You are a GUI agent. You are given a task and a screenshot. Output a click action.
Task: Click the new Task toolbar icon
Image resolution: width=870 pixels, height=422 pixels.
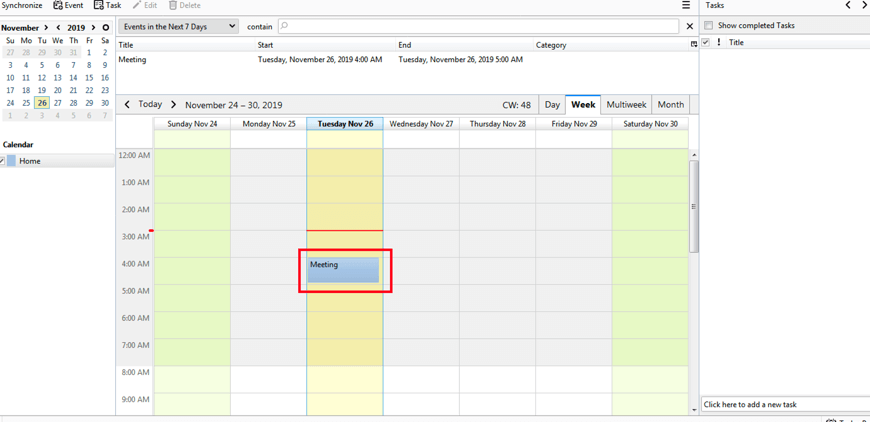[99, 6]
